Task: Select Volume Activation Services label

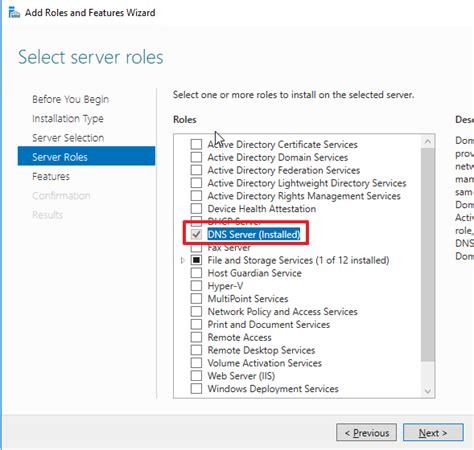Action: tap(265, 363)
